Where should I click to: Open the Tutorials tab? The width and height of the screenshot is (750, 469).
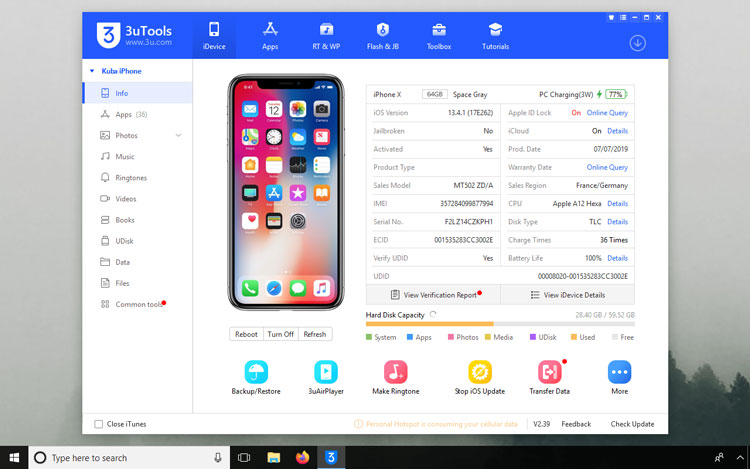coord(495,36)
